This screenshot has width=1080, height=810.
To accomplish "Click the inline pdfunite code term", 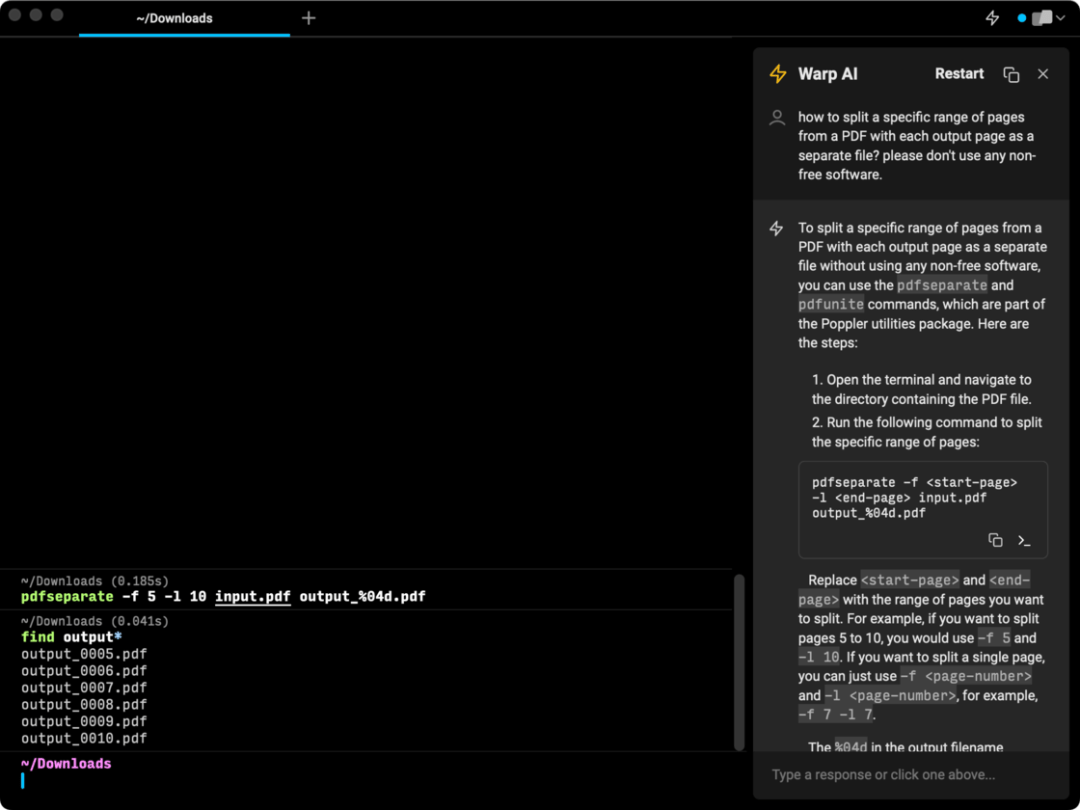I will (831, 304).
